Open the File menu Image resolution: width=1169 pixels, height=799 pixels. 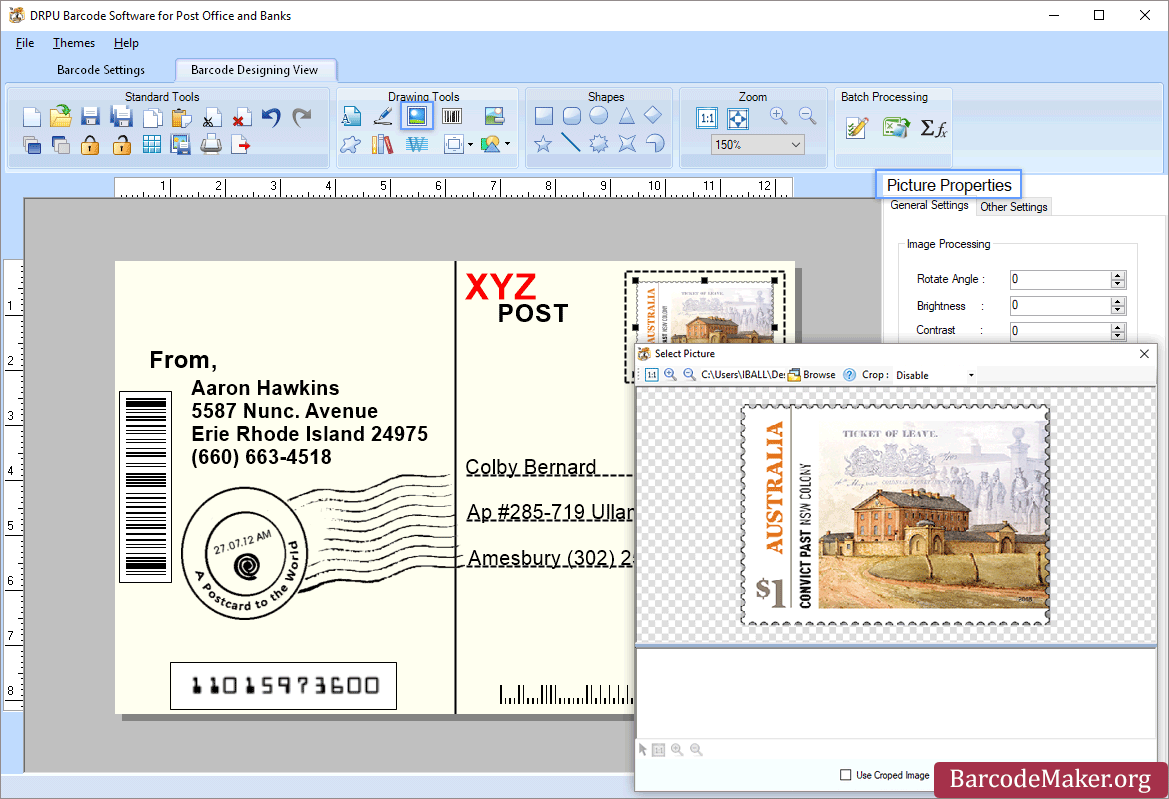coord(25,43)
